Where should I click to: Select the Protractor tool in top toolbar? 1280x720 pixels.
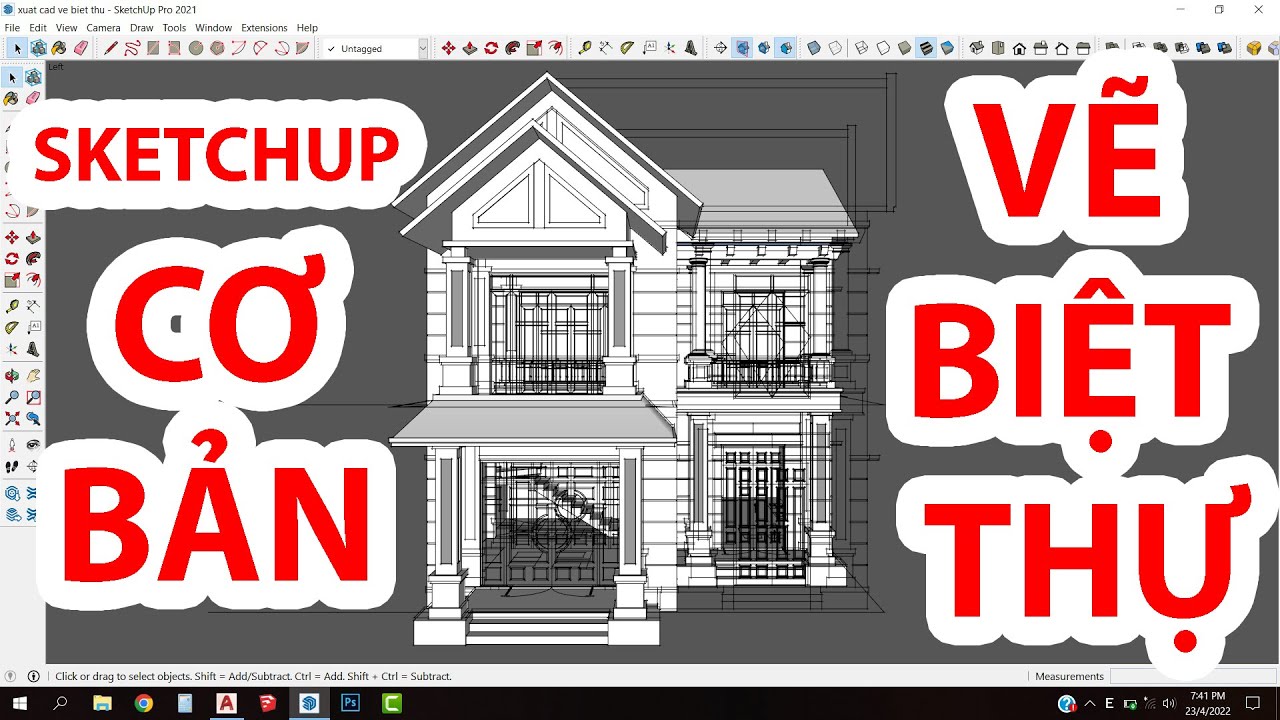click(x=627, y=48)
